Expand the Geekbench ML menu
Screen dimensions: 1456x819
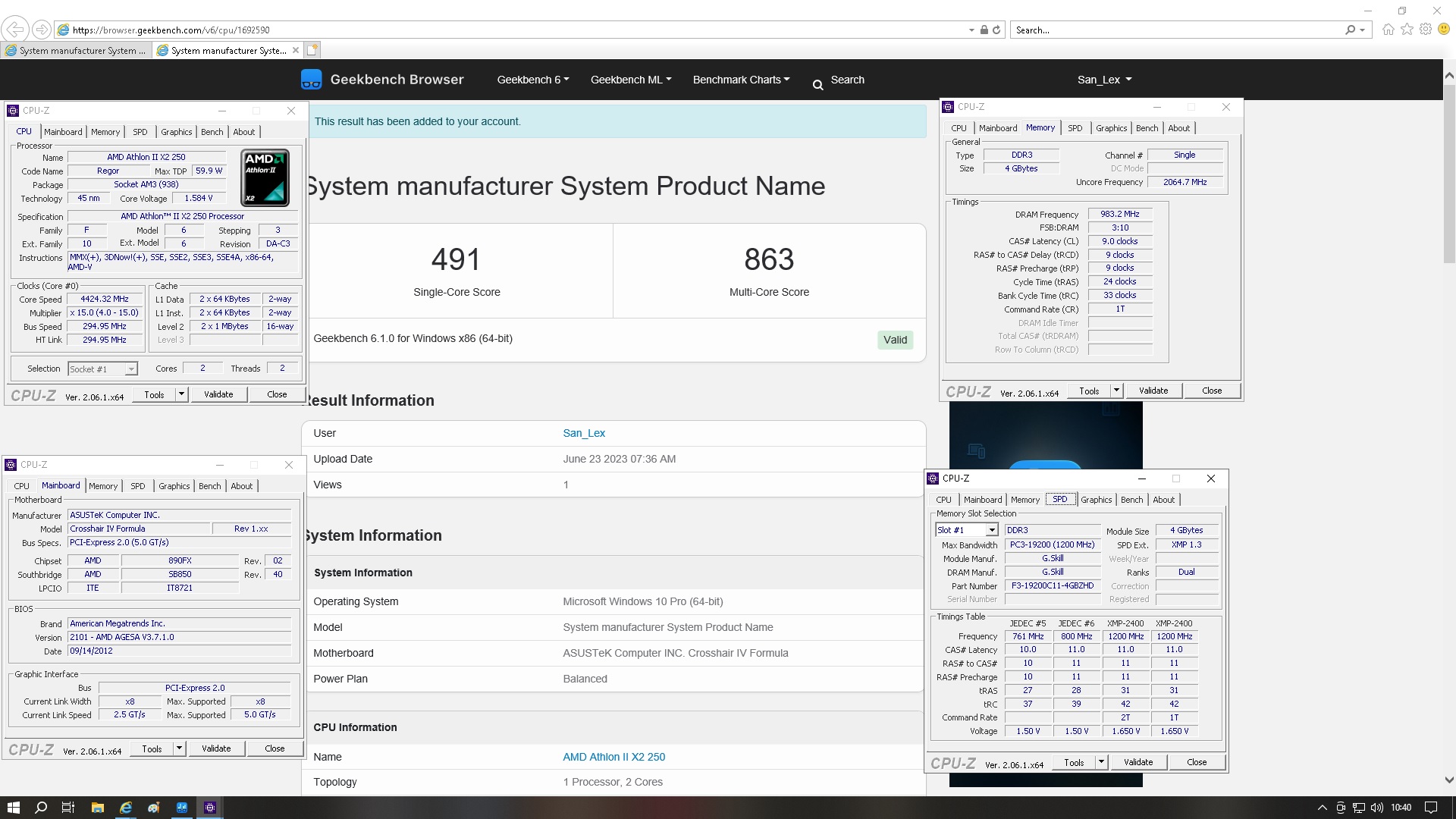click(631, 80)
